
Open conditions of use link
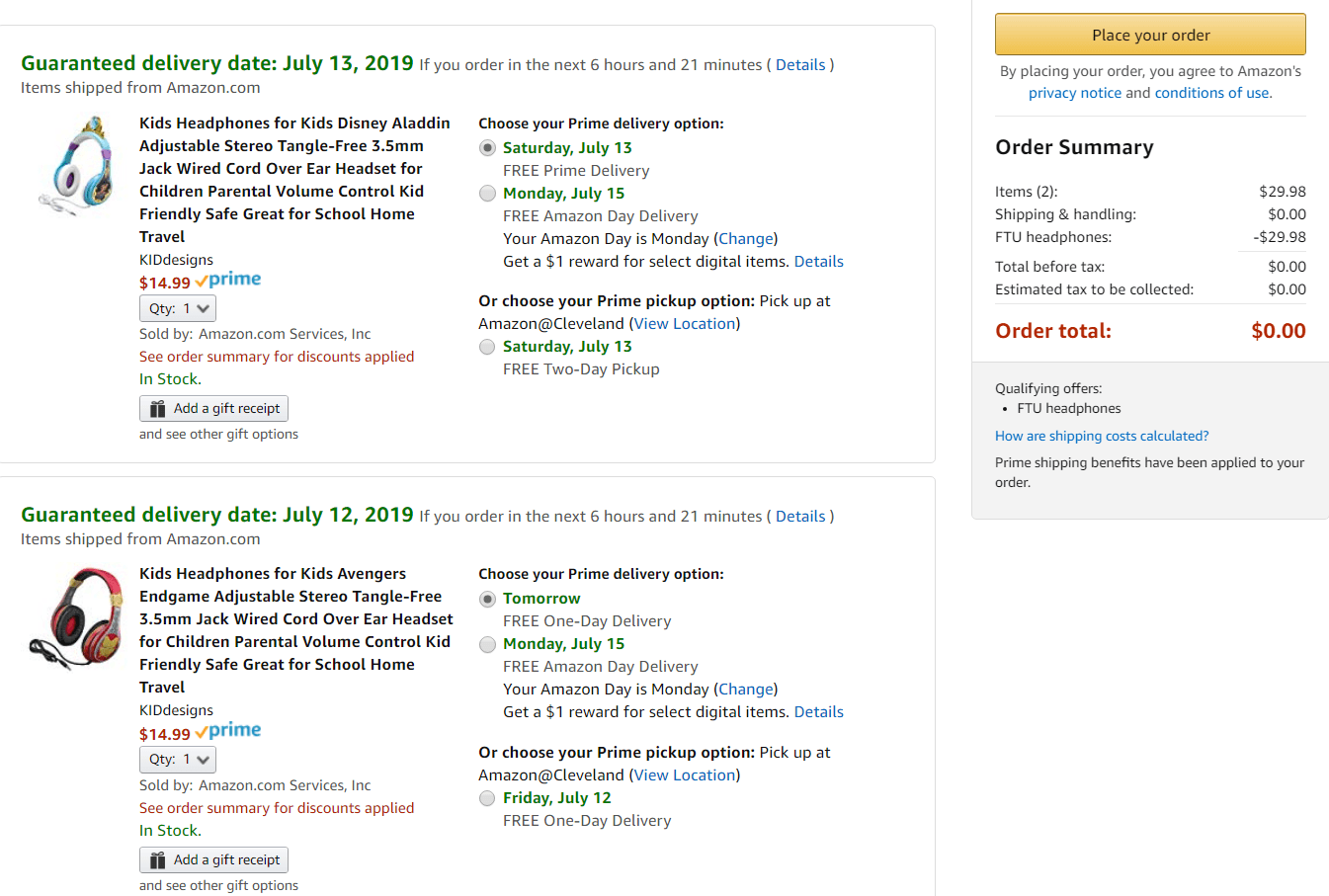coord(1211,93)
